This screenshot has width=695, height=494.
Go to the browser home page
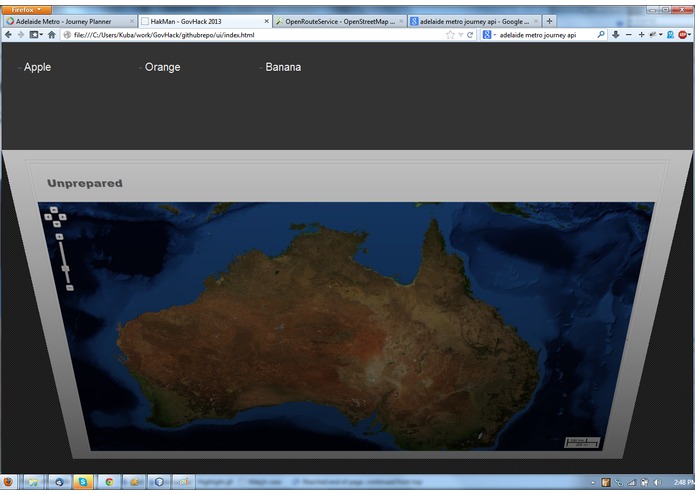(51, 35)
